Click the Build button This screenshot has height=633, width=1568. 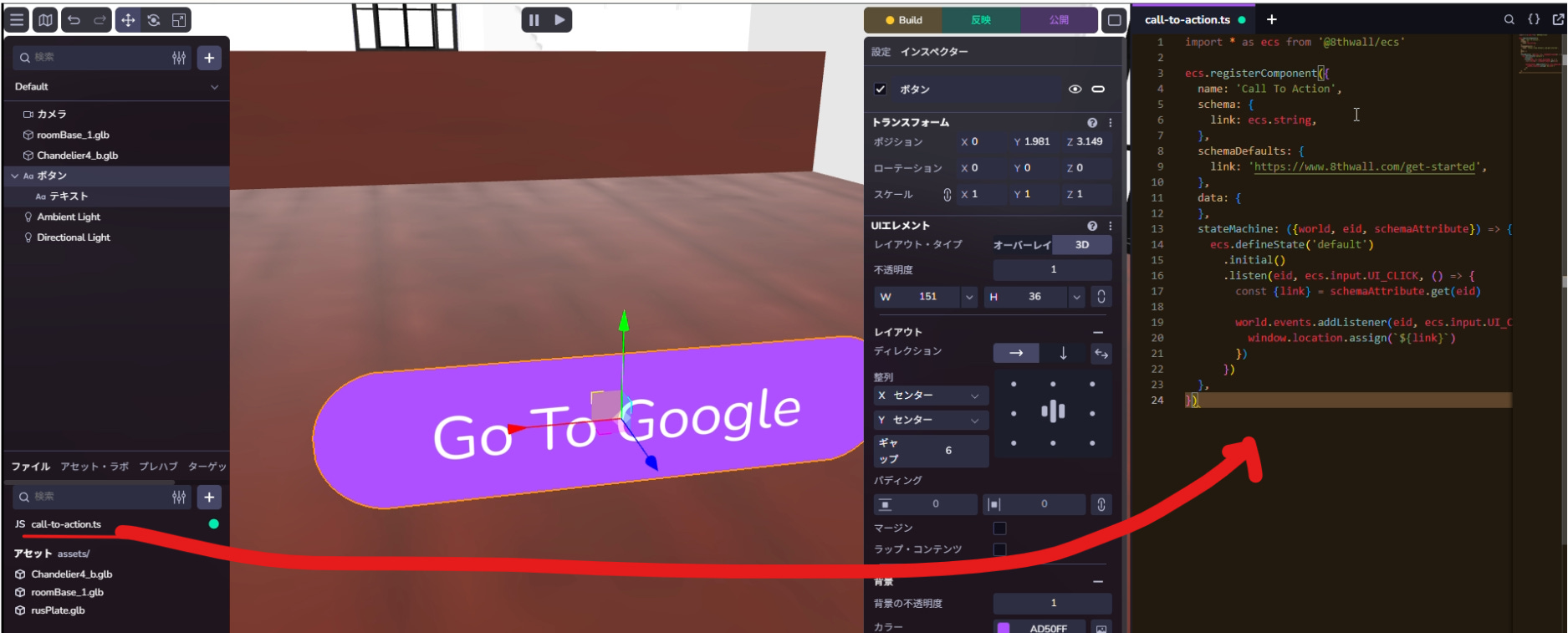(x=902, y=20)
